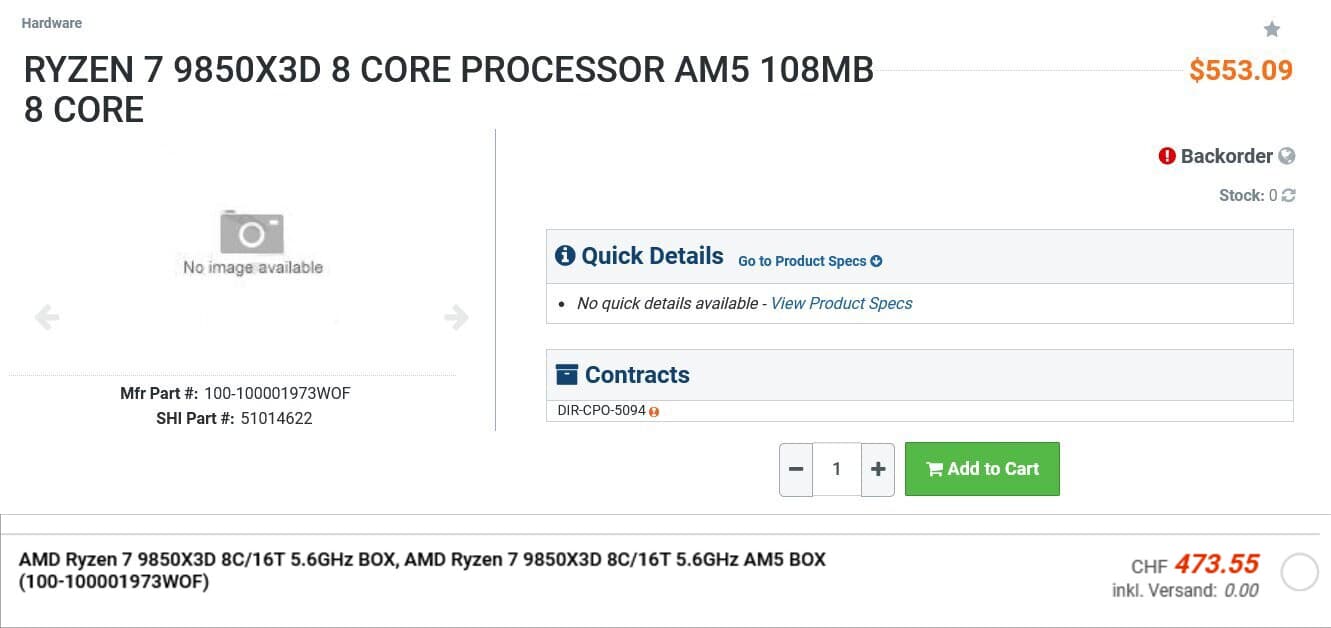The height and width of the screenshot is (628, 1331).
Task: Click the favorite star icon
Action: [1272, 29]
